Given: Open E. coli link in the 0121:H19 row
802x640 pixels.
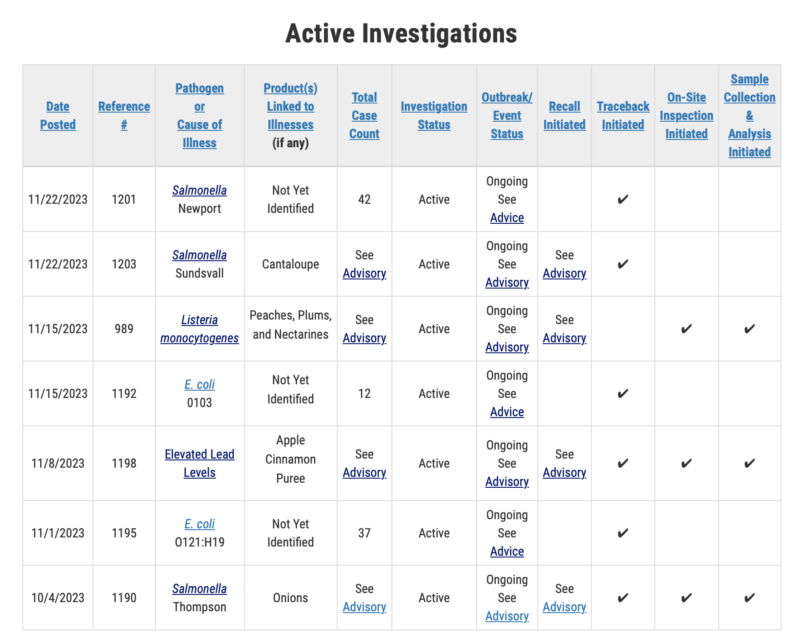Looking at the screenshot, I should [x=199, y=524].
